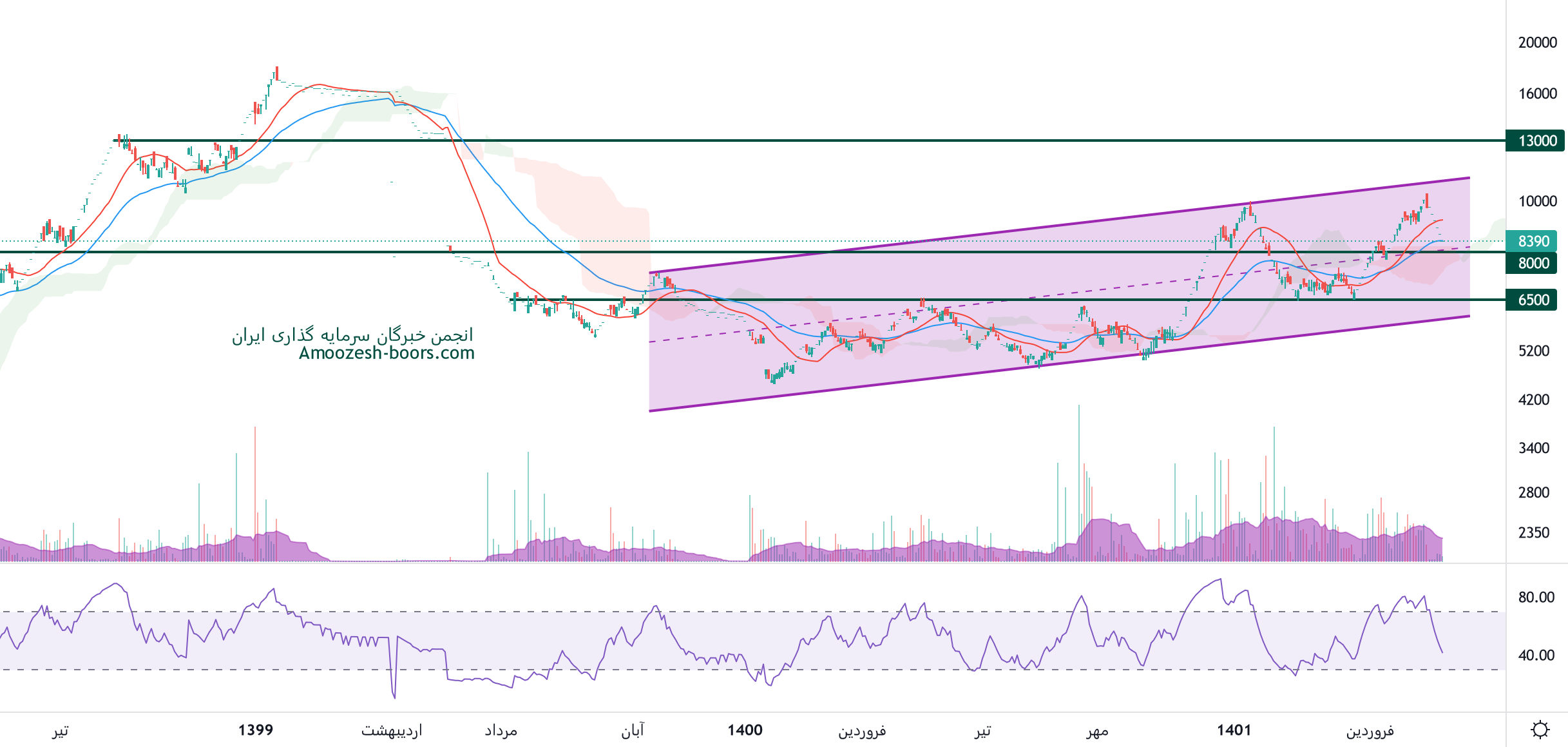
Task: Click the Amoozesh-boors.com watermark text
Action: point(387,353)
